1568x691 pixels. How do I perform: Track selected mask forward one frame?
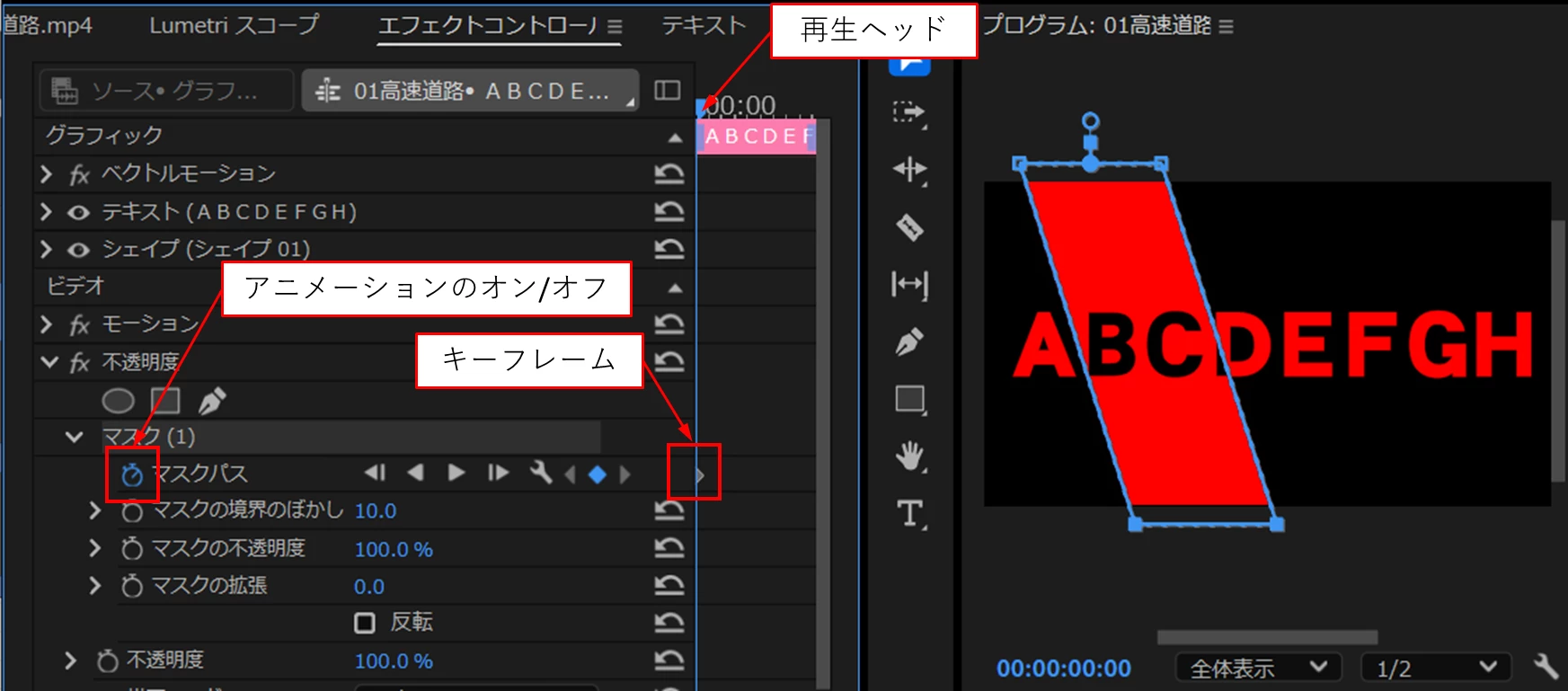pos(498,473)
